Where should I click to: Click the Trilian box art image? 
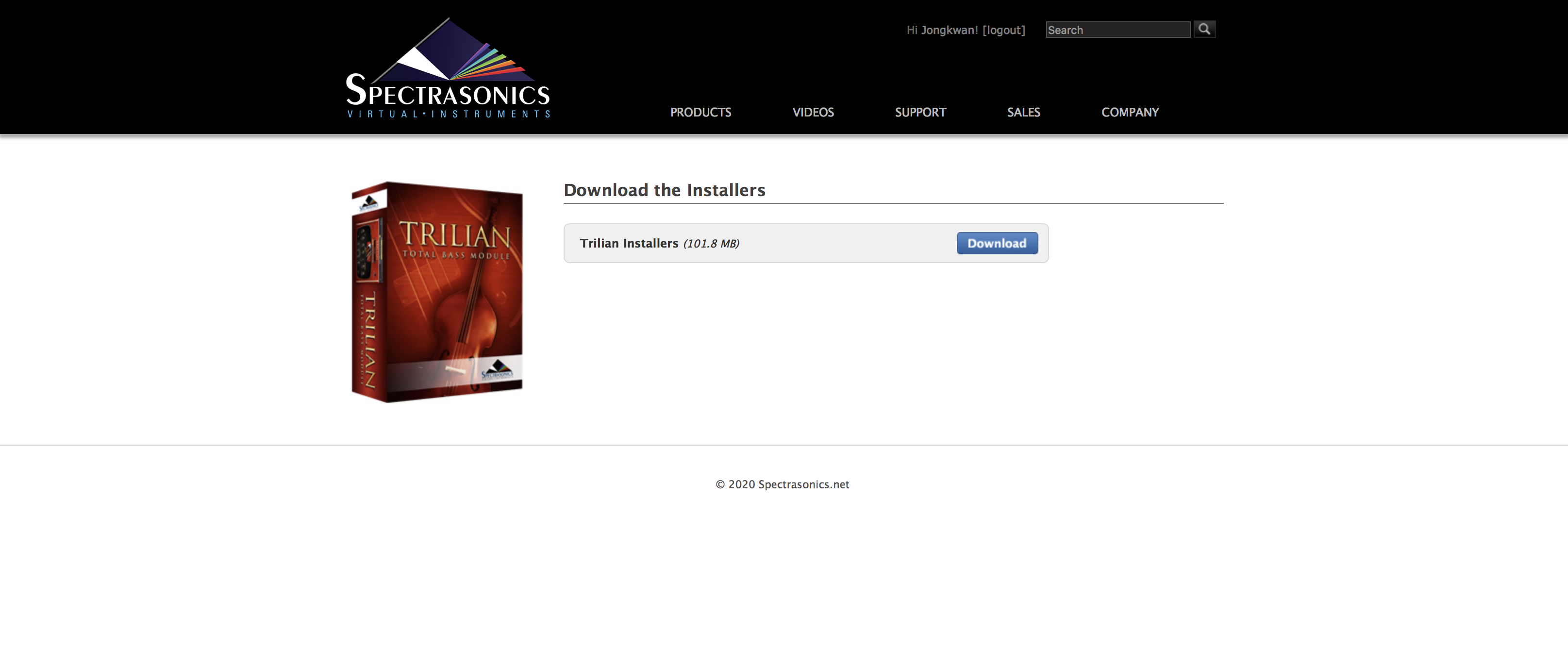437,292
